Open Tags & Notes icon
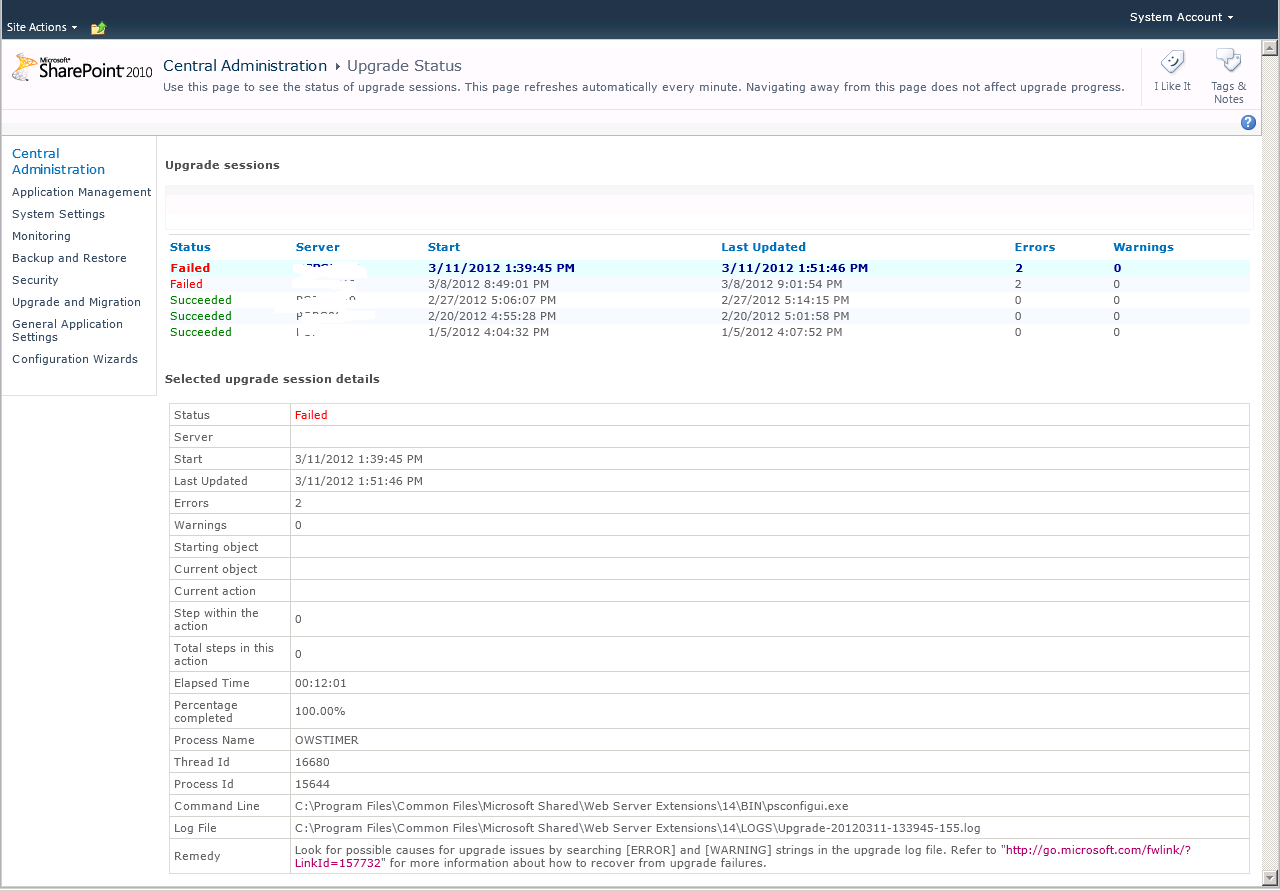This screenshot has height=892, width=1280. (1228, 62)
